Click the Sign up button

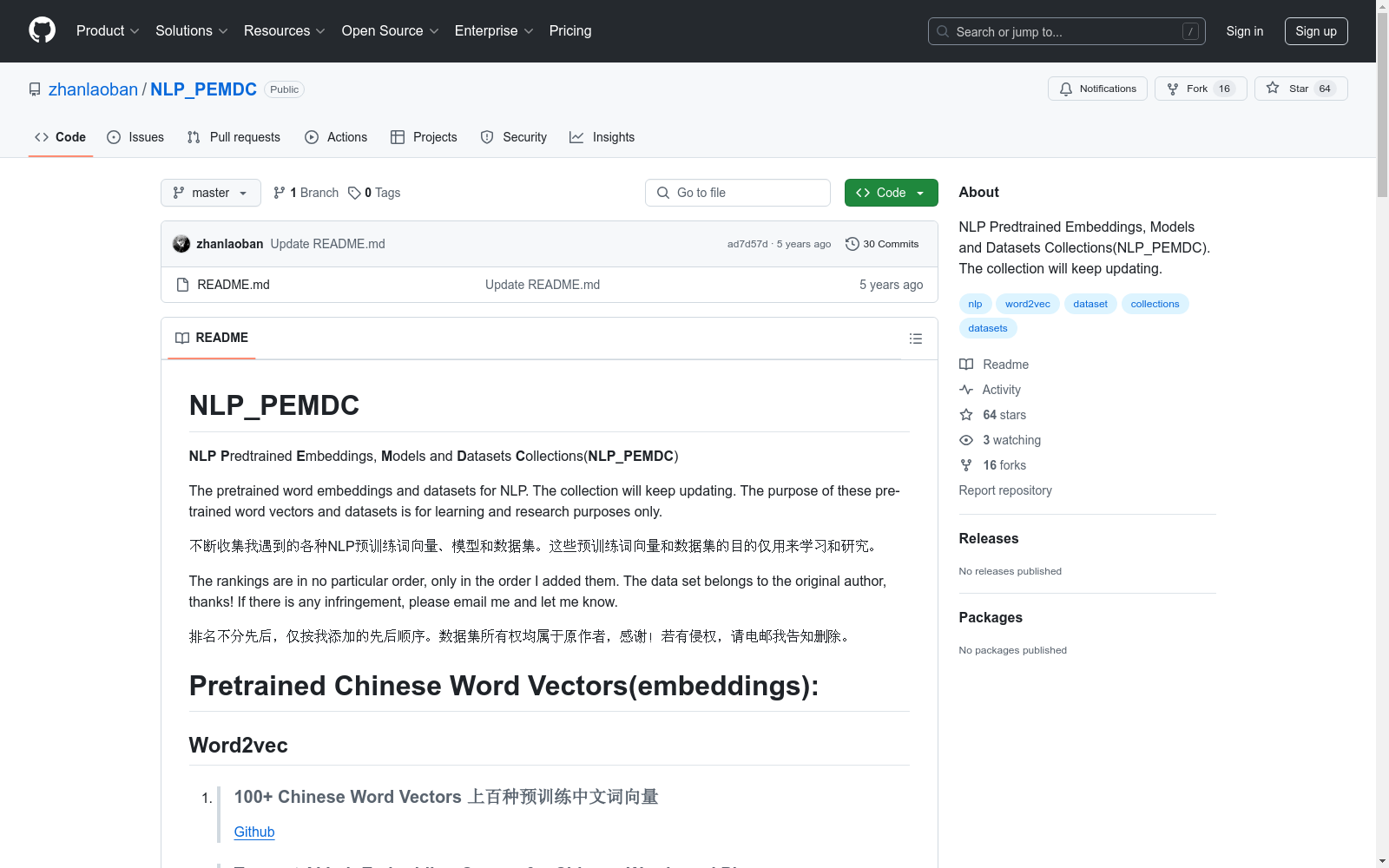click(1316, 31)
